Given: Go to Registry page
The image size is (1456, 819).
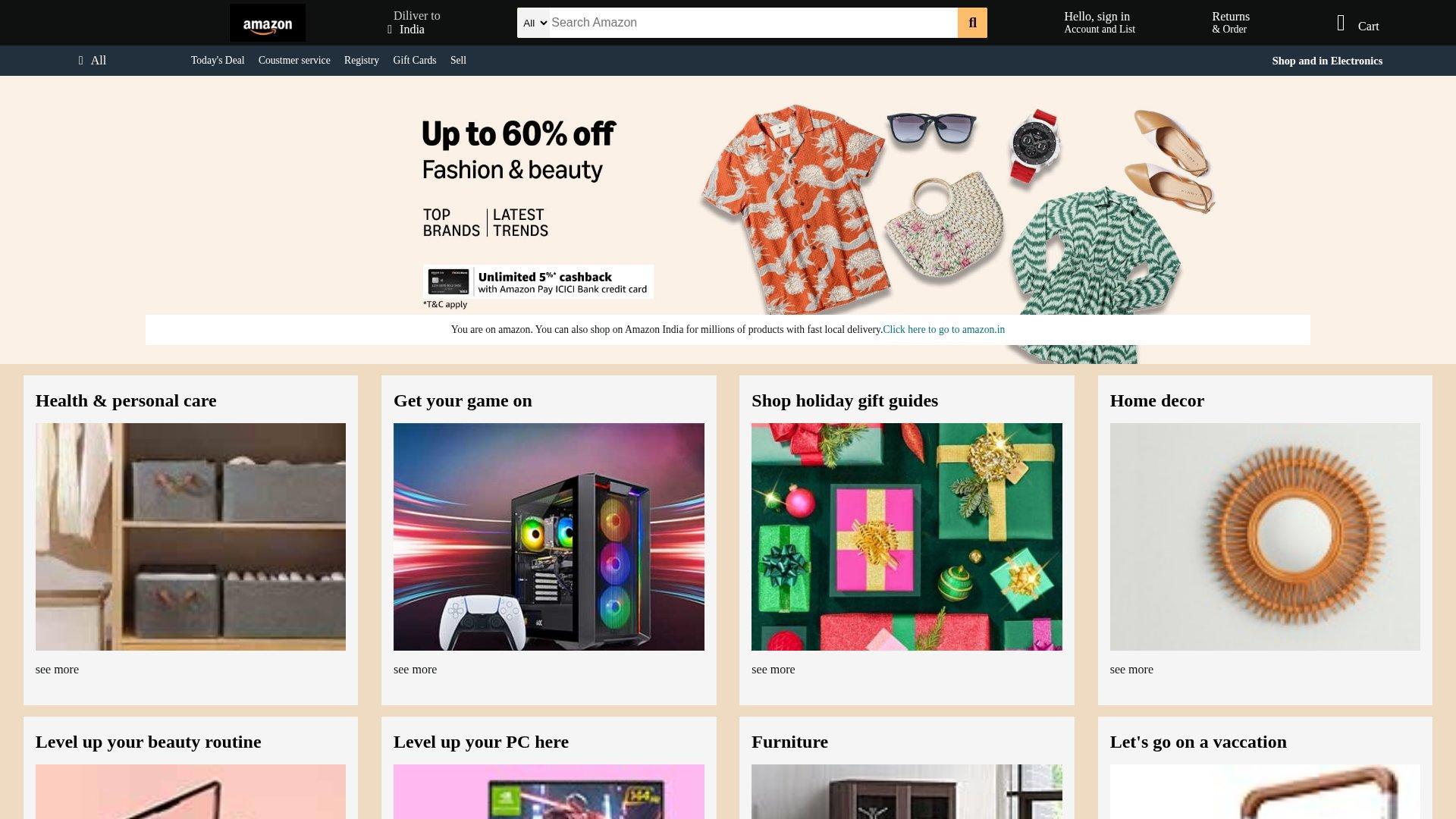Looking at the screenshot, I should [362, 61].
